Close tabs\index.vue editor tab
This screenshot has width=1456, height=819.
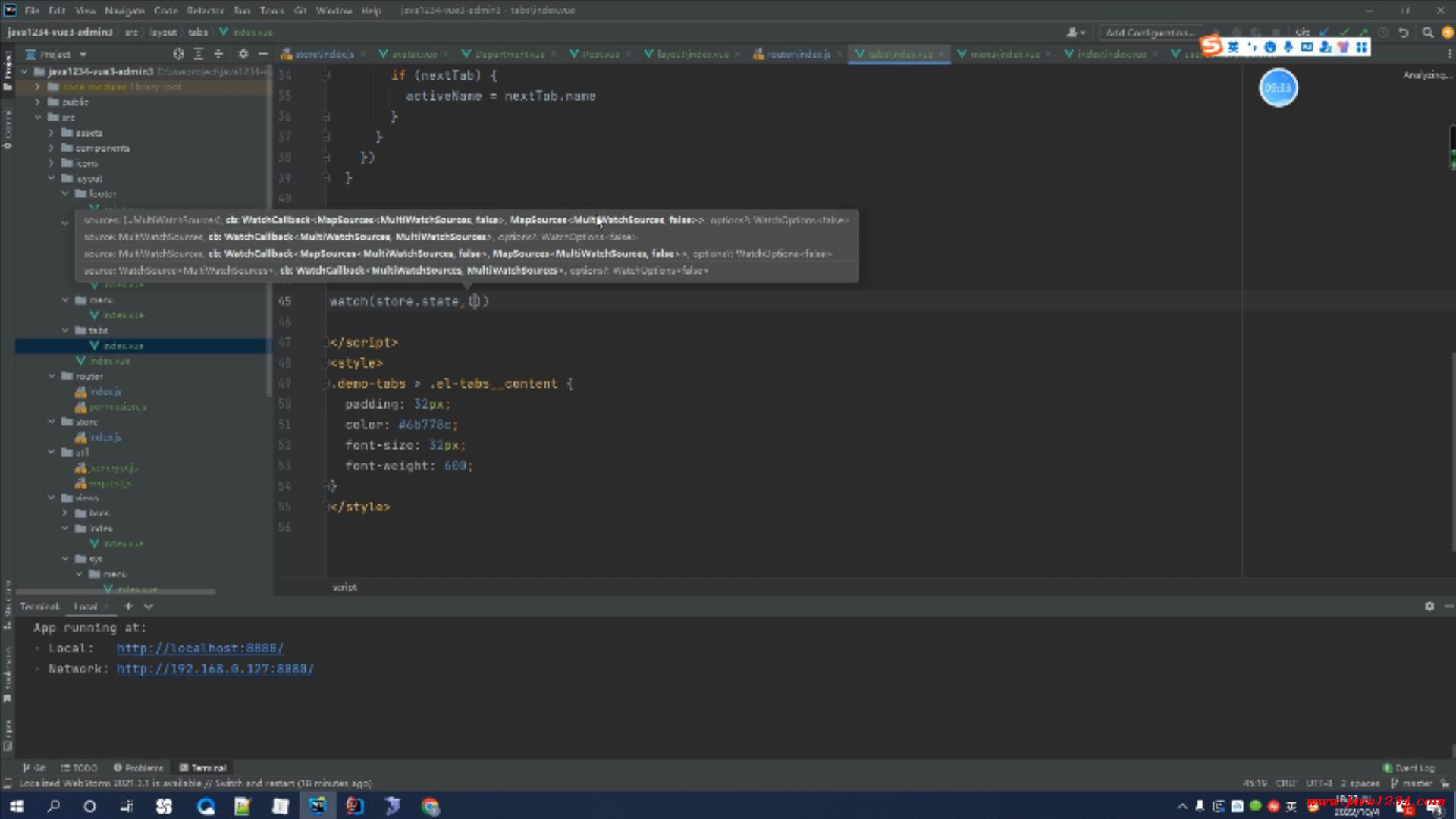click(941, 54)
